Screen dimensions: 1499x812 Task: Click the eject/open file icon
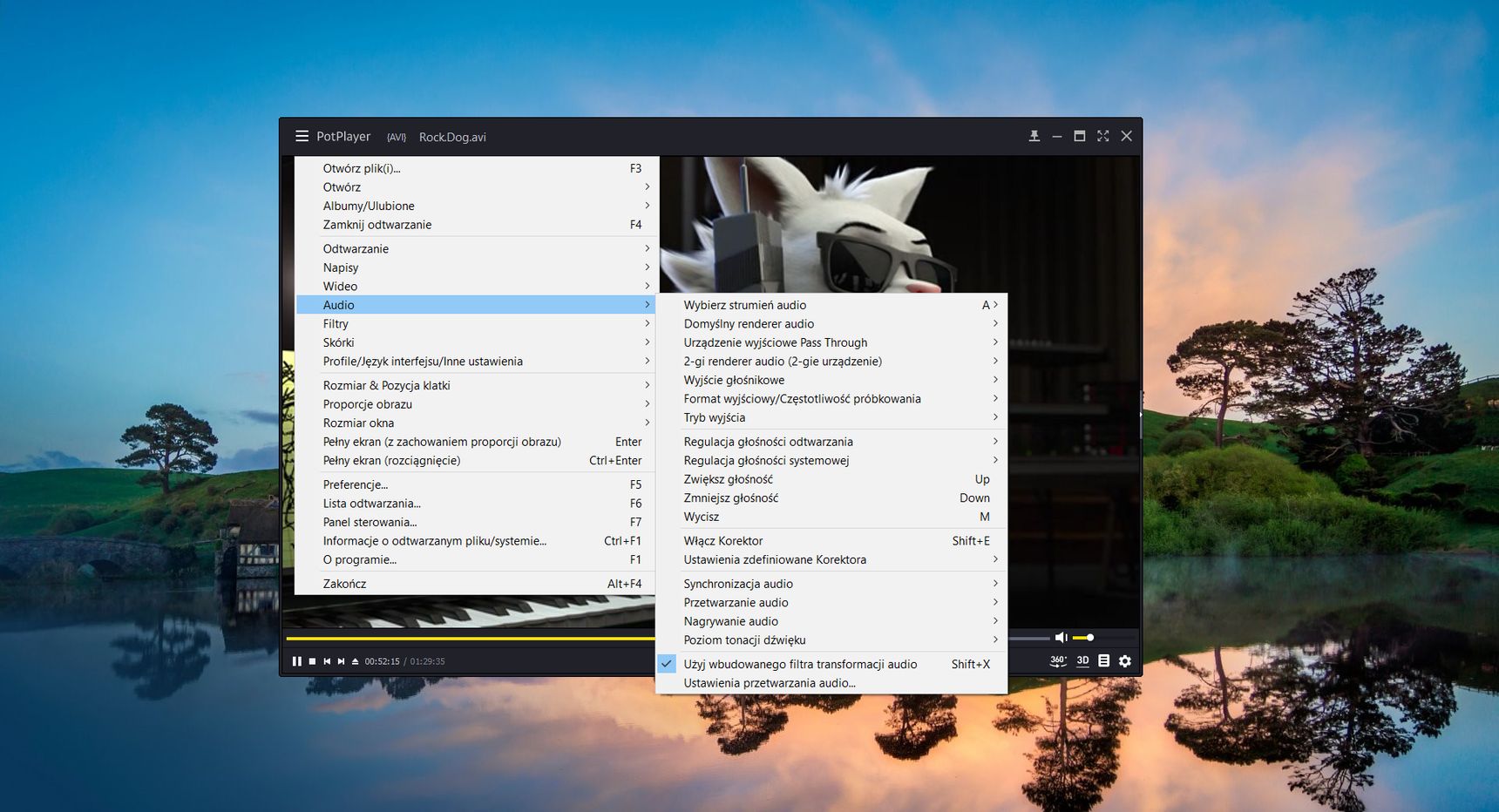coord(355,661)
